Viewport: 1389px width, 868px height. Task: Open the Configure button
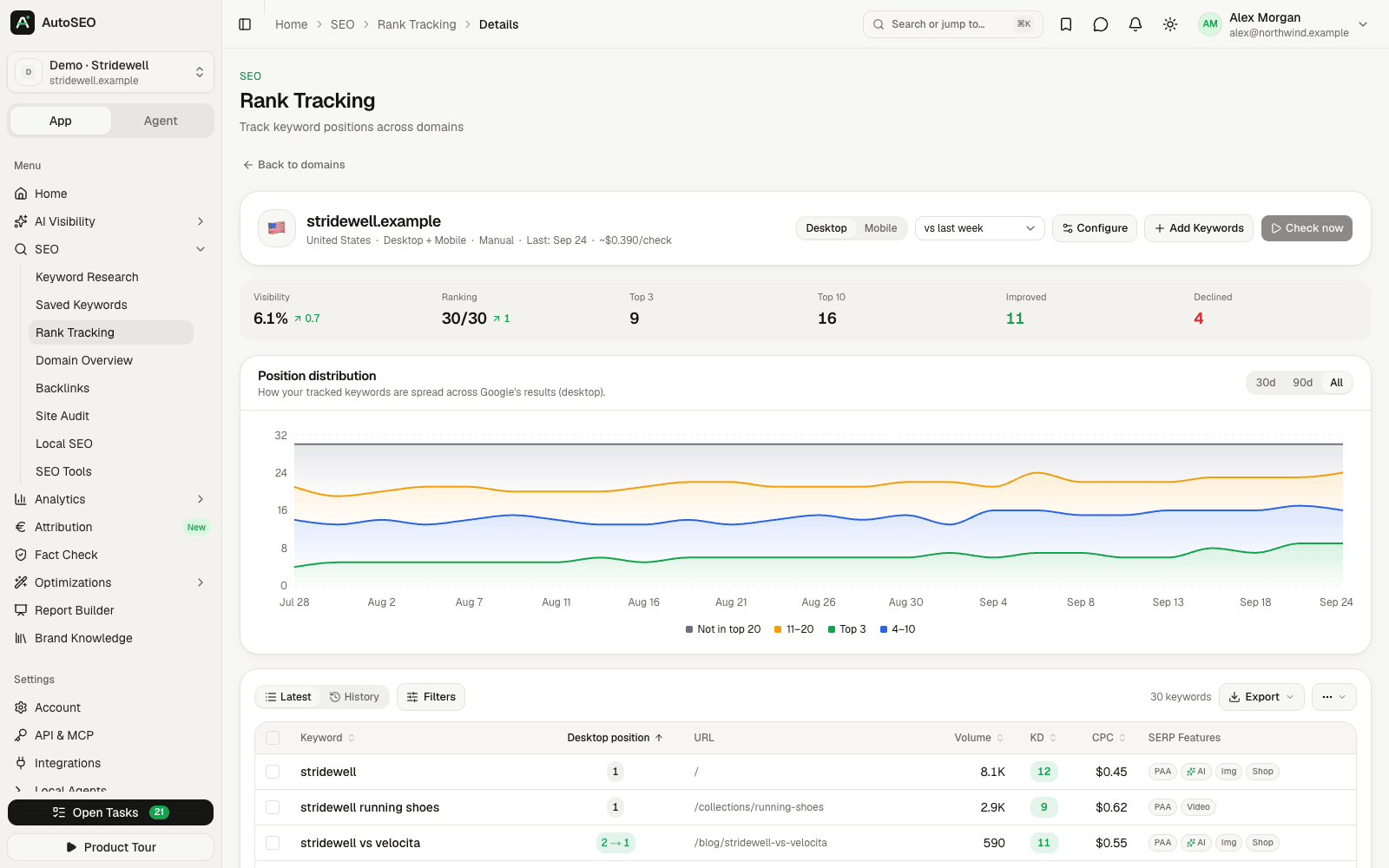point(1095,228)
